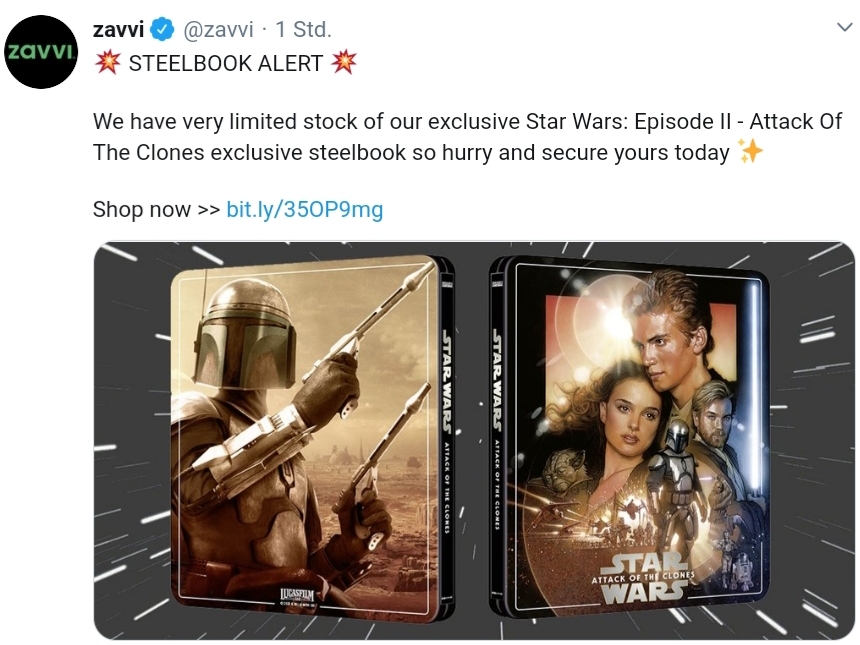Open the zavvi profile avatar

[41, 52]
